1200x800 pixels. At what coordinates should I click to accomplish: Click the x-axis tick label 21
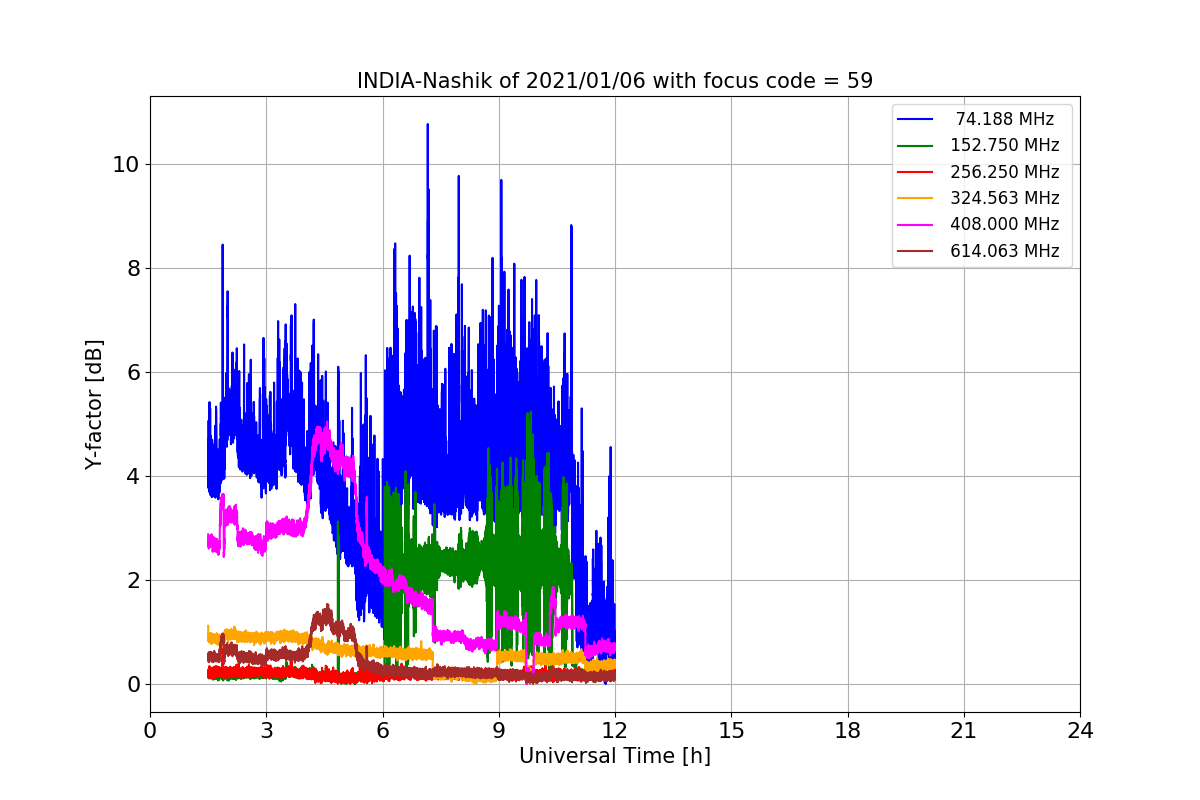(964, 731)
